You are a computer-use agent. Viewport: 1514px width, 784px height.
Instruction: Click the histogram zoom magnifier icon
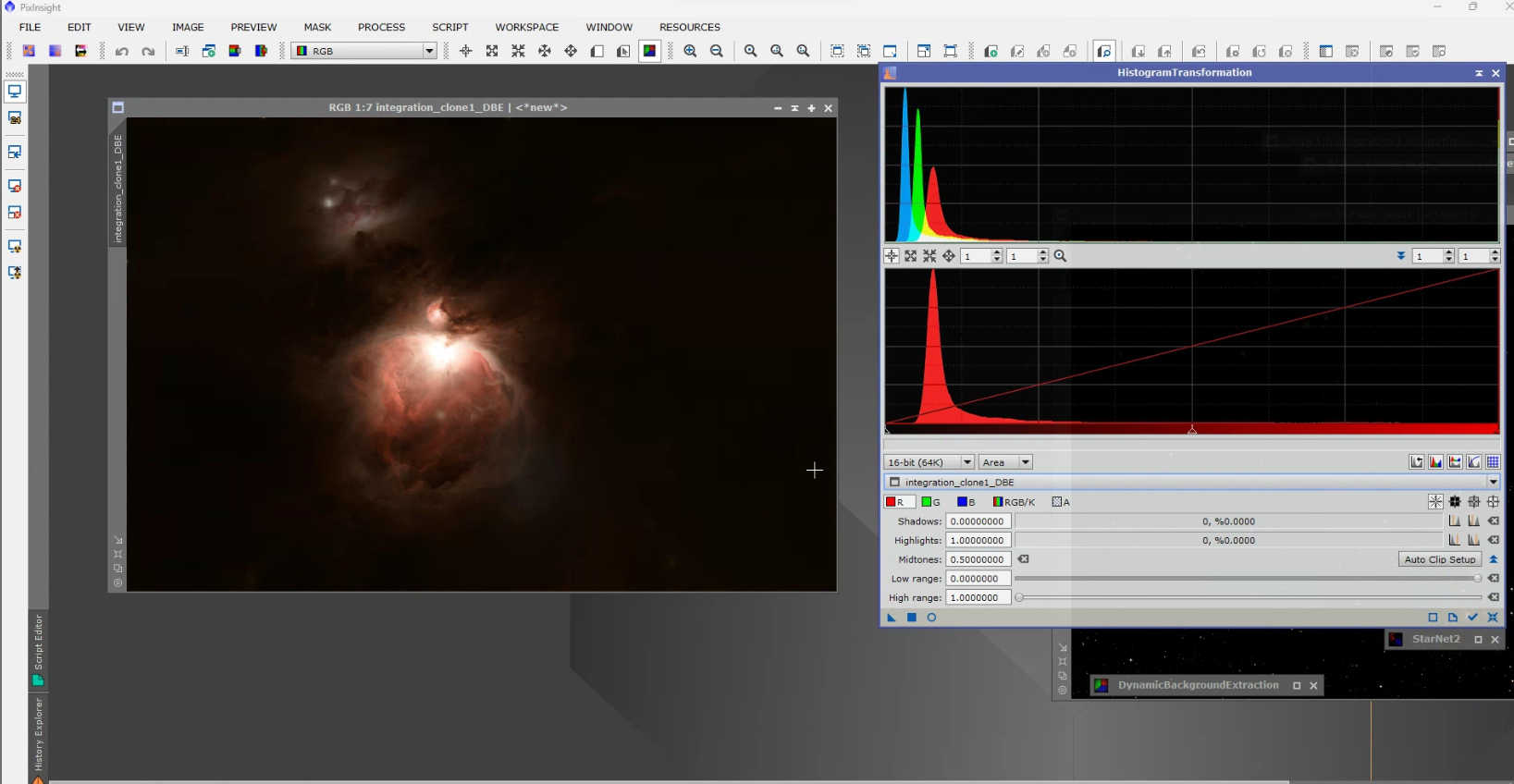click(x=1061, y=256)
